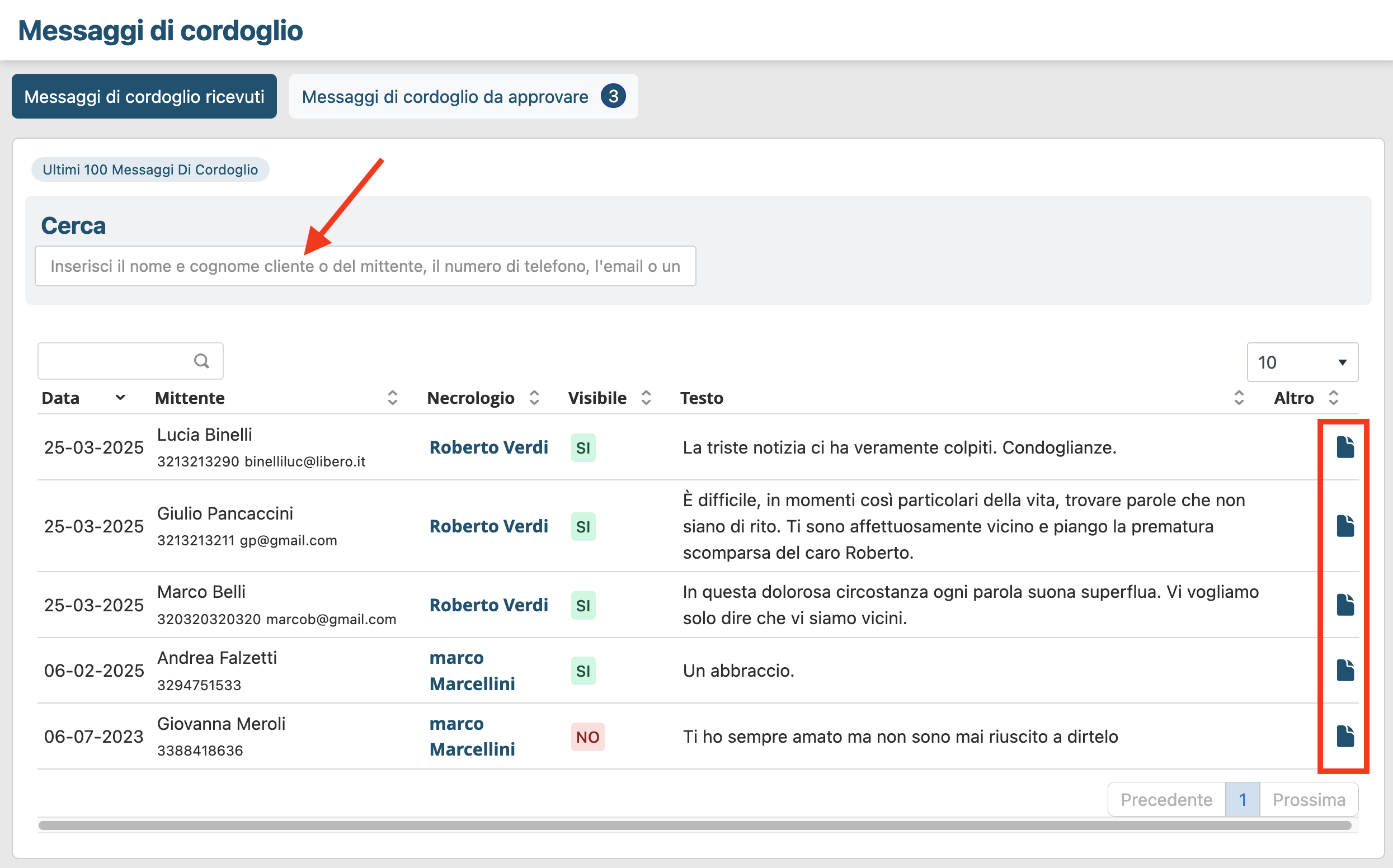1393x868 pixels.
Task: Click the horizontal scrollbar below the table
Action: (695, 825)
